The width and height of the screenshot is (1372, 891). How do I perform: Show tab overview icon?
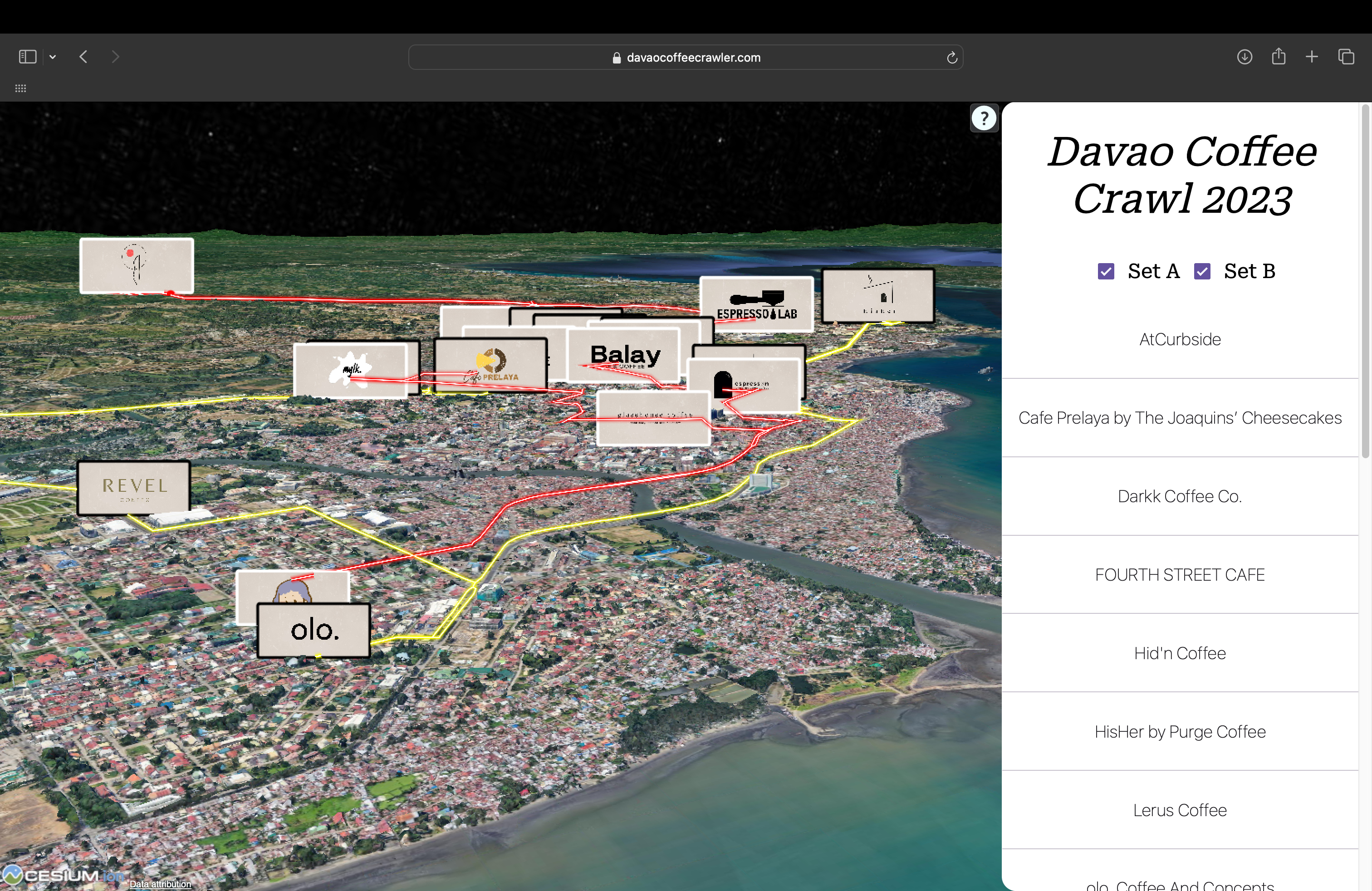1346,56
